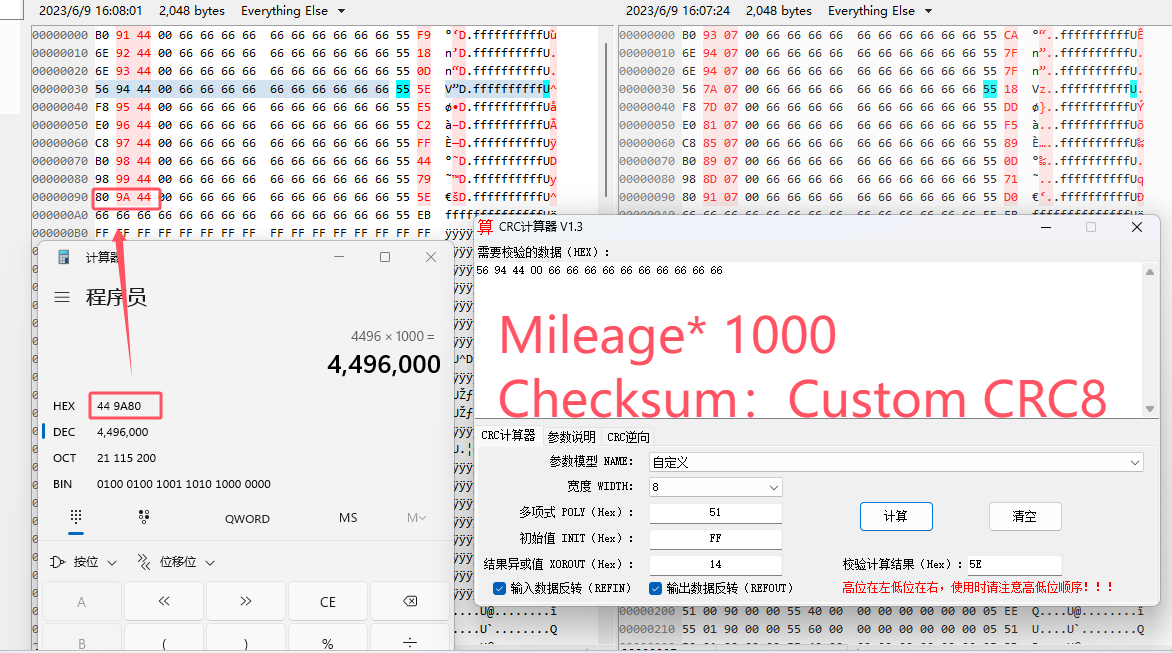Uncheck the REFIN input reflection checkbox

tap(499, 589)
